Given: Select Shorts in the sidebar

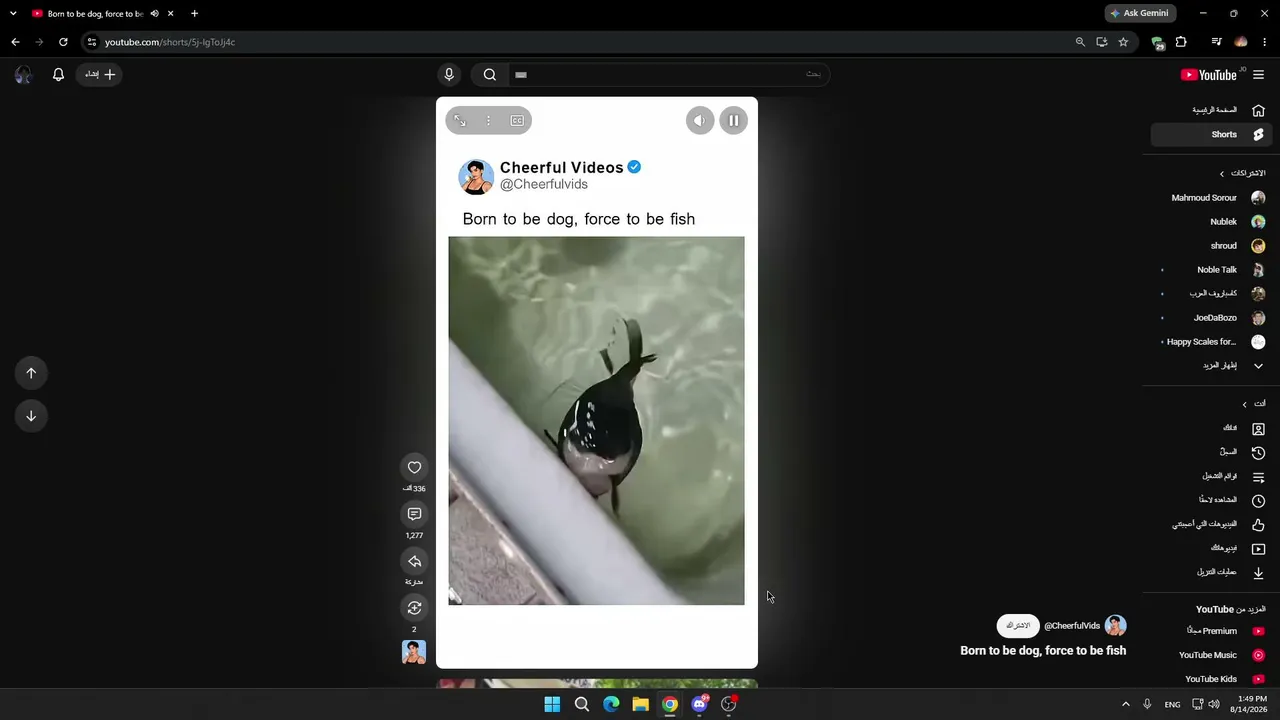Looking at the screenshot, I should [x=1211, y=134].
